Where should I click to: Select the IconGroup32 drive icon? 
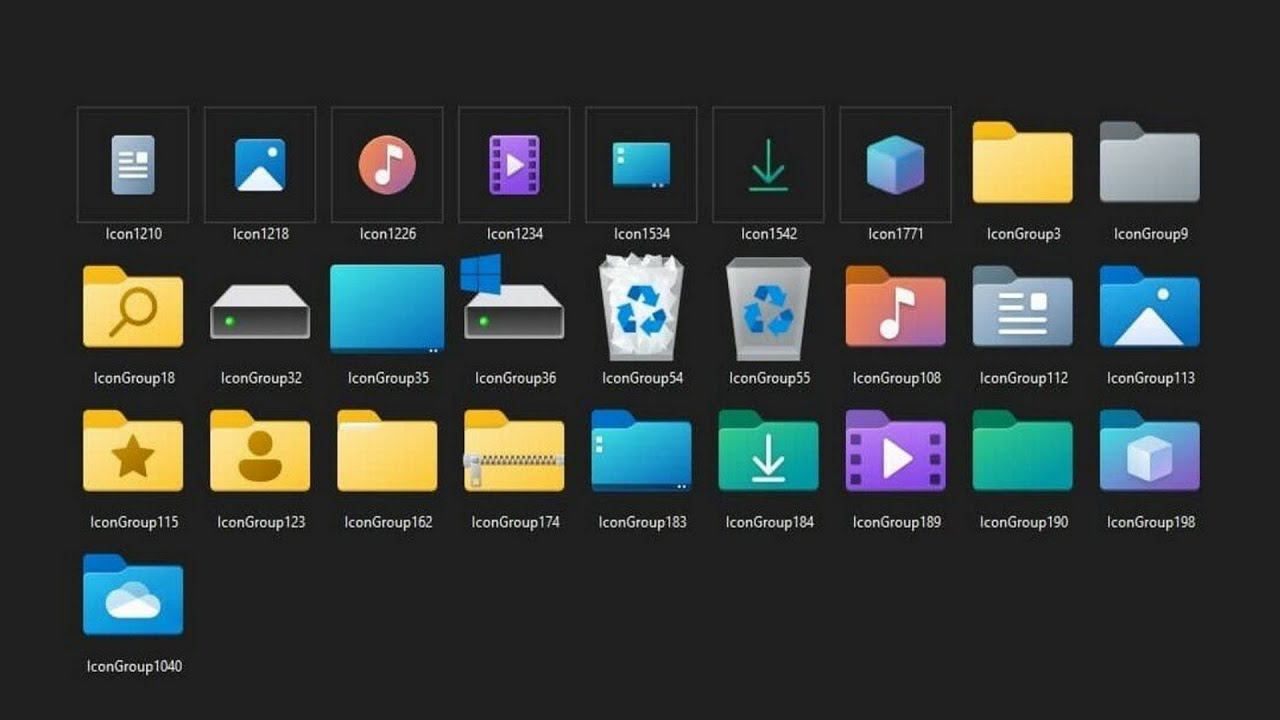point(260,312)
